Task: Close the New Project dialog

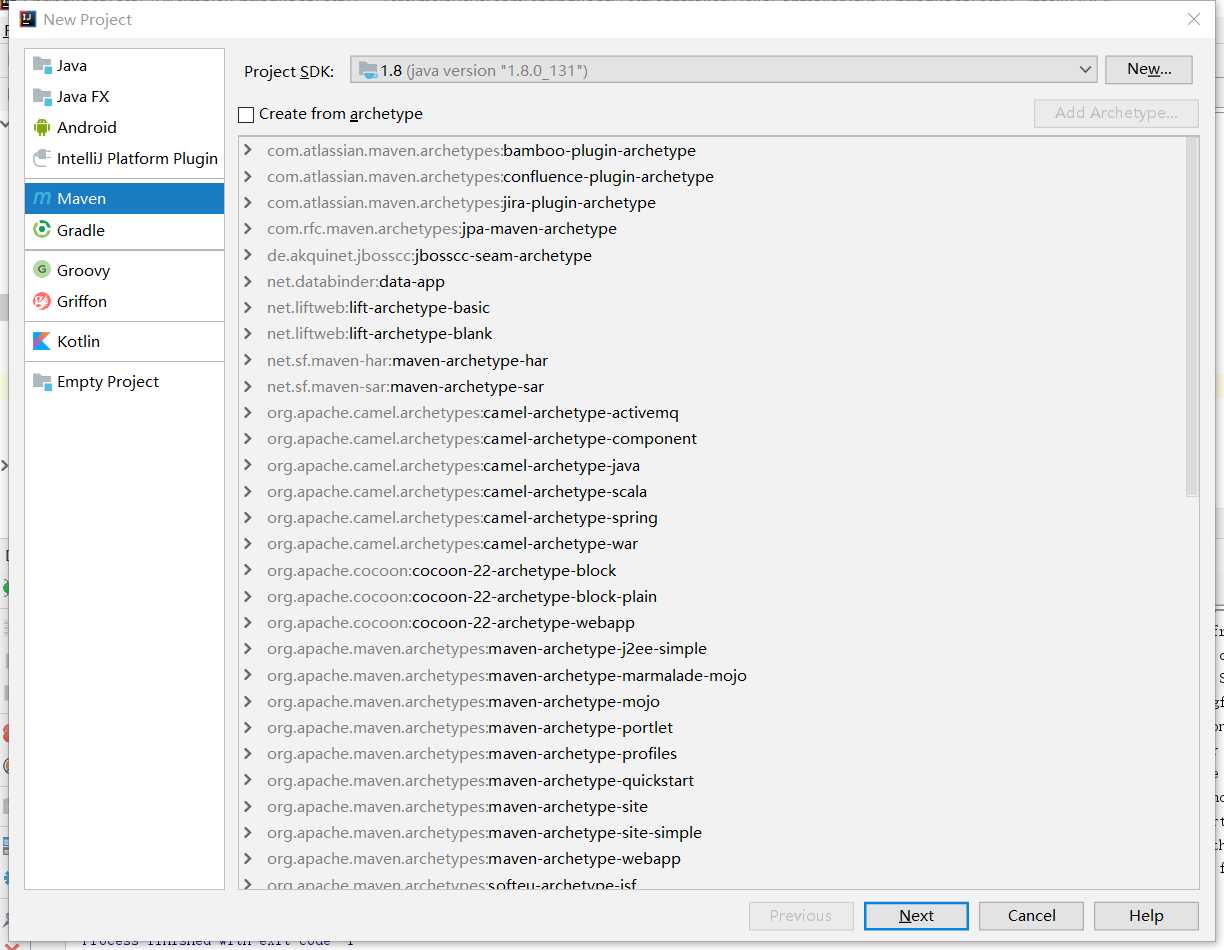Action: (1193, 19)
